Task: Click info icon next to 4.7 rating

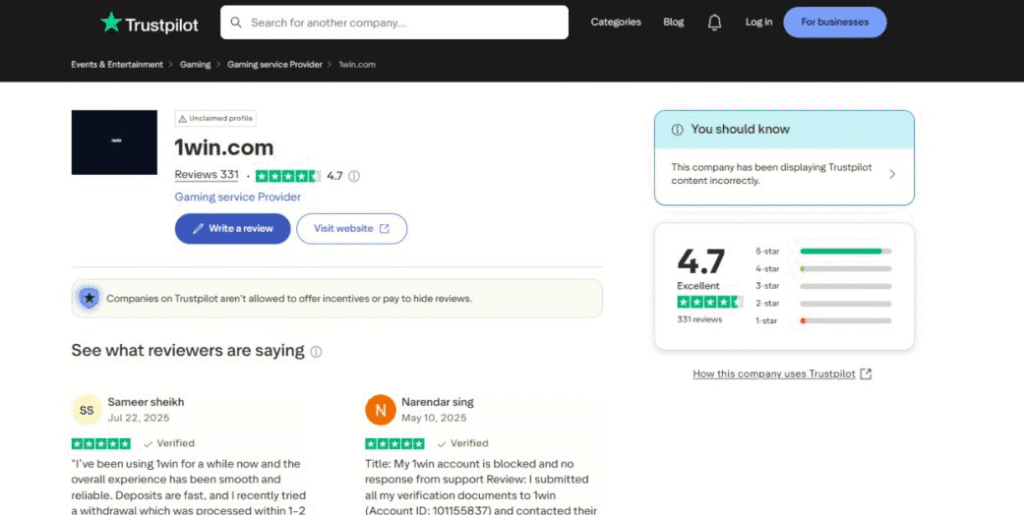Action: coord(354,176)
